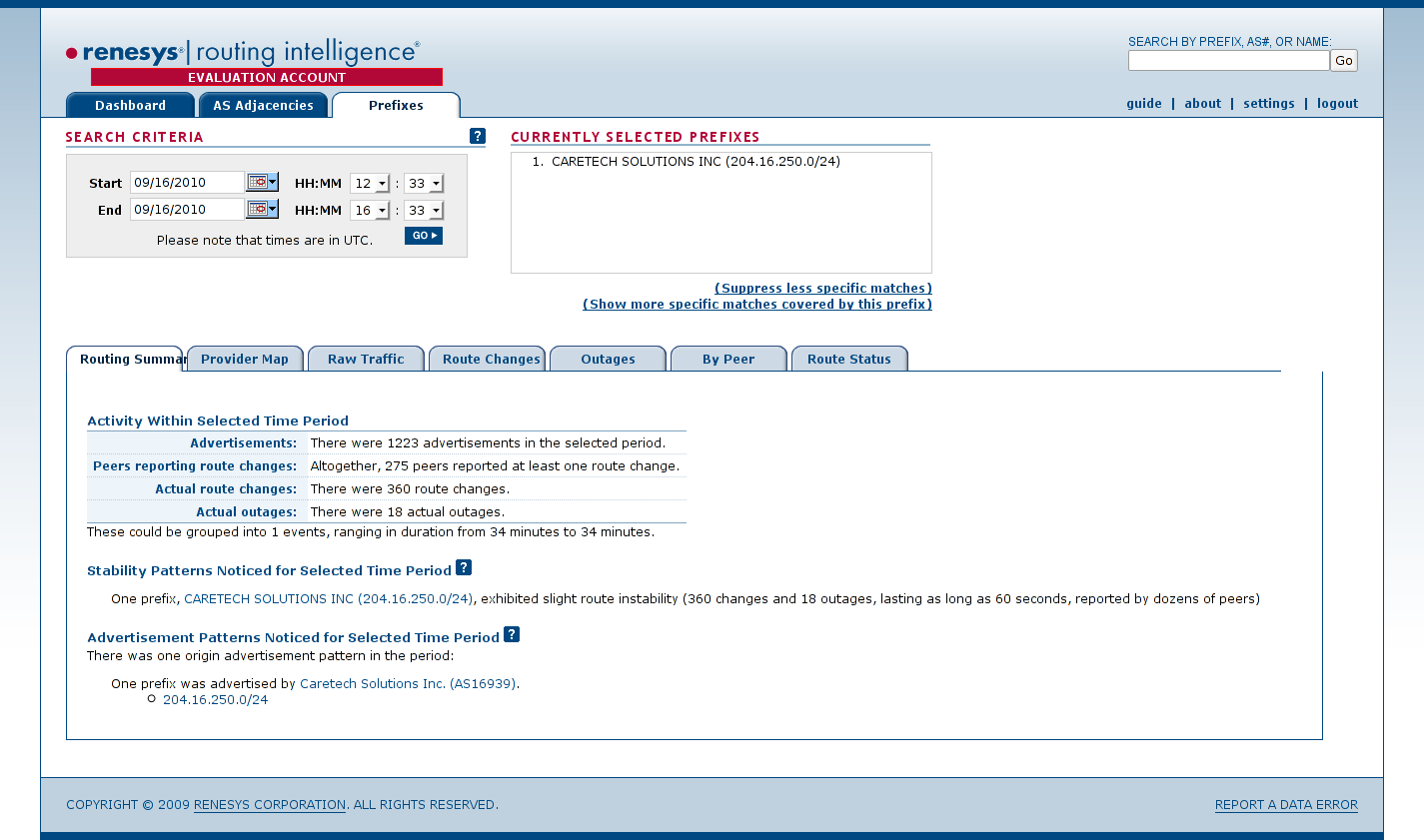
Task: Click in the prefix search field
Action: coord(1228,61)
